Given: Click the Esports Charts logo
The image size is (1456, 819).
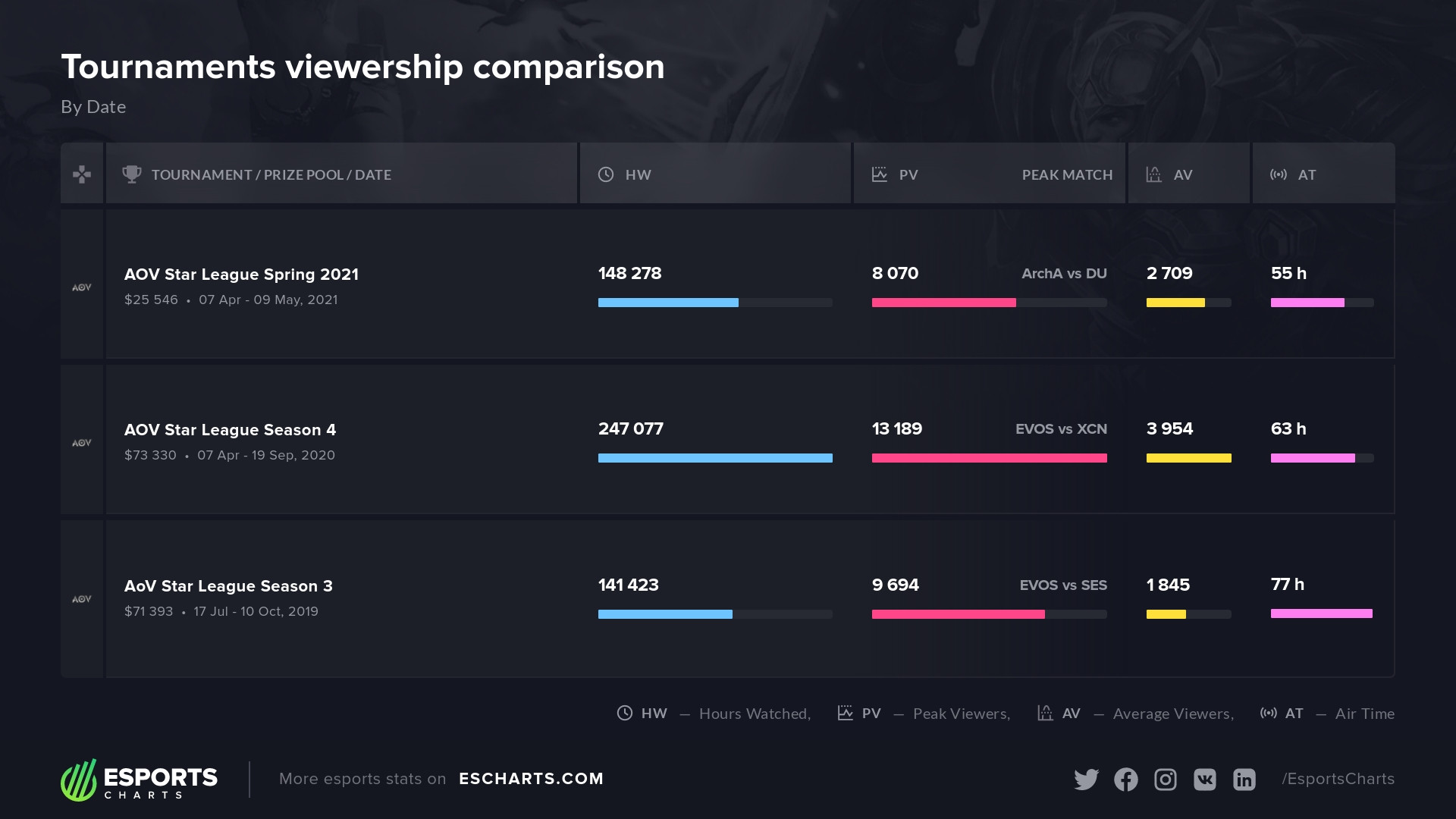Looking at the screenshot, I should [140, 780].
